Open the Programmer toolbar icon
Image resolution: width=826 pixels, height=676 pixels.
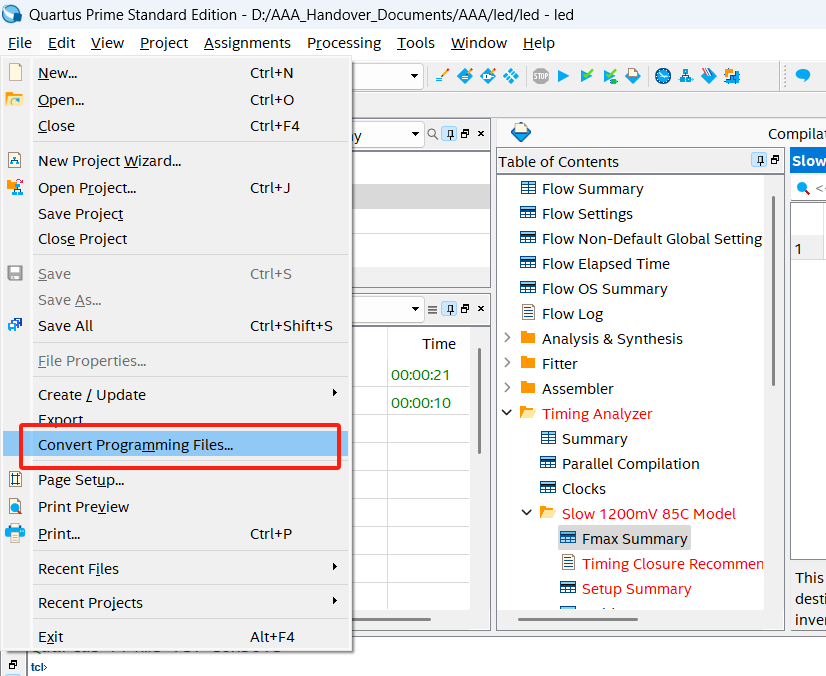[709, 76]
